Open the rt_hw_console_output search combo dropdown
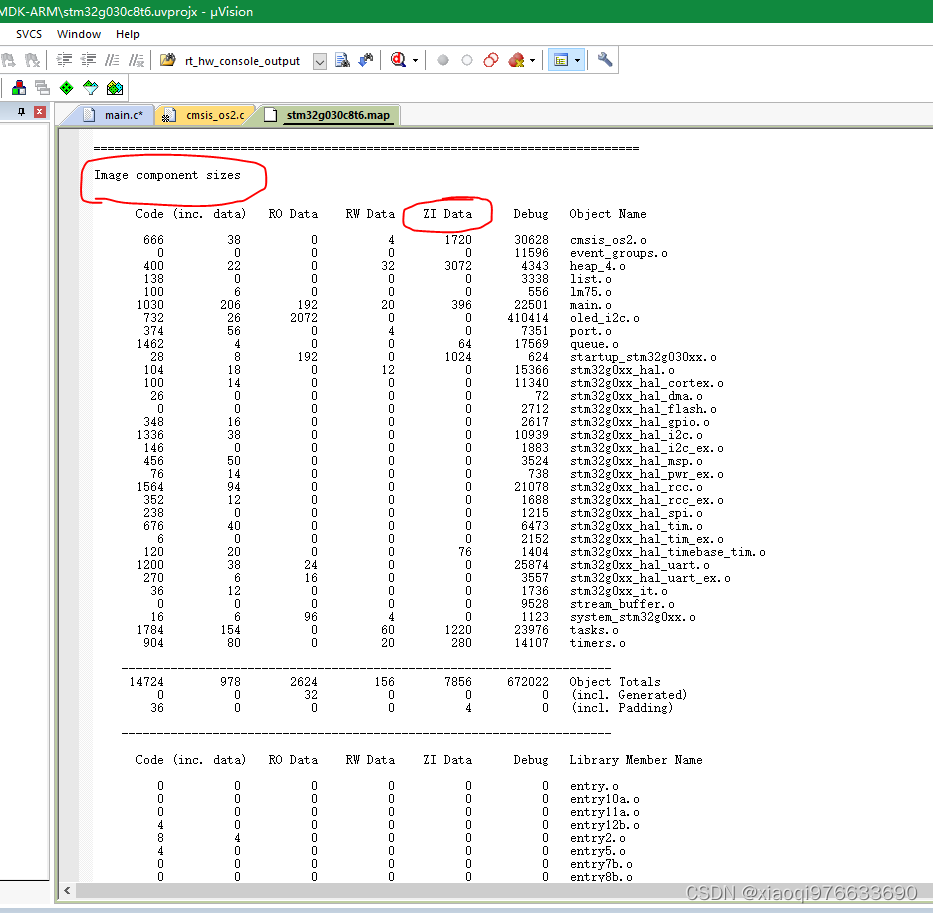Image resolution: width=933 pixels, height=913 pixels. click(320, 61)
